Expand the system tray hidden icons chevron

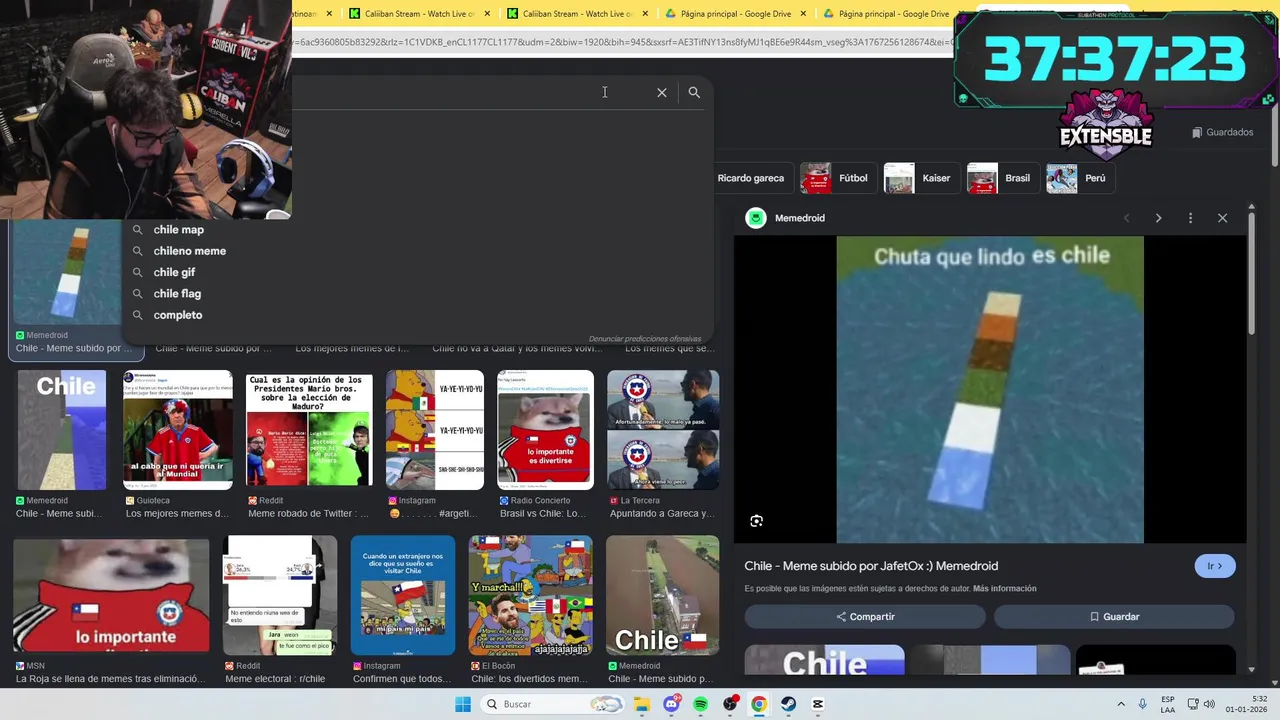point(1121,704)
